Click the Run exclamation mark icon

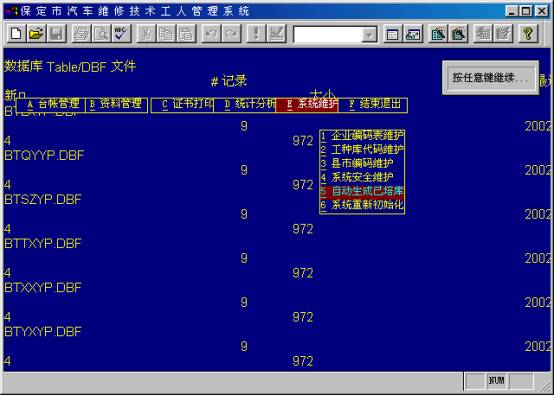(x=256, y=34)
